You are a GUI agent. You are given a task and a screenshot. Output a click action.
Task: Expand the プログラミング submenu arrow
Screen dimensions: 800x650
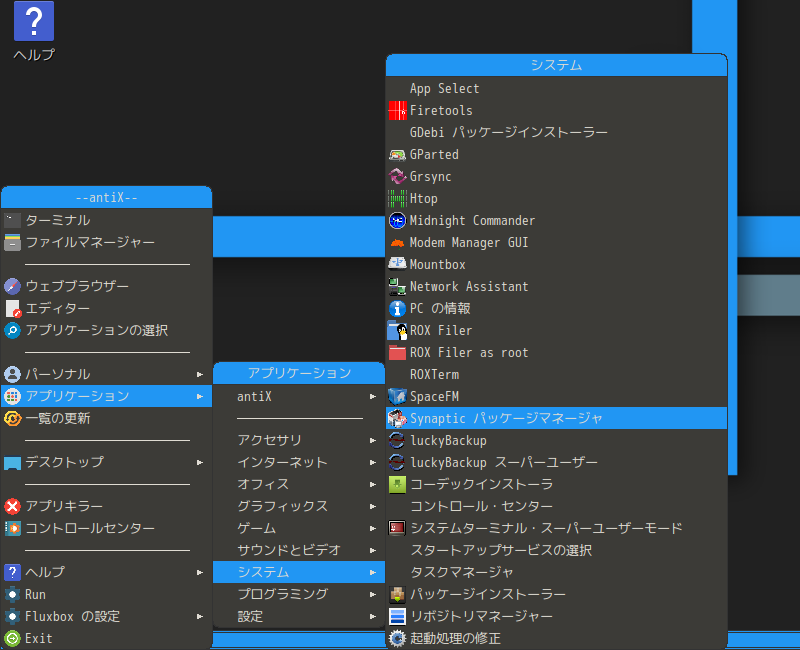[x=373, y=594]
